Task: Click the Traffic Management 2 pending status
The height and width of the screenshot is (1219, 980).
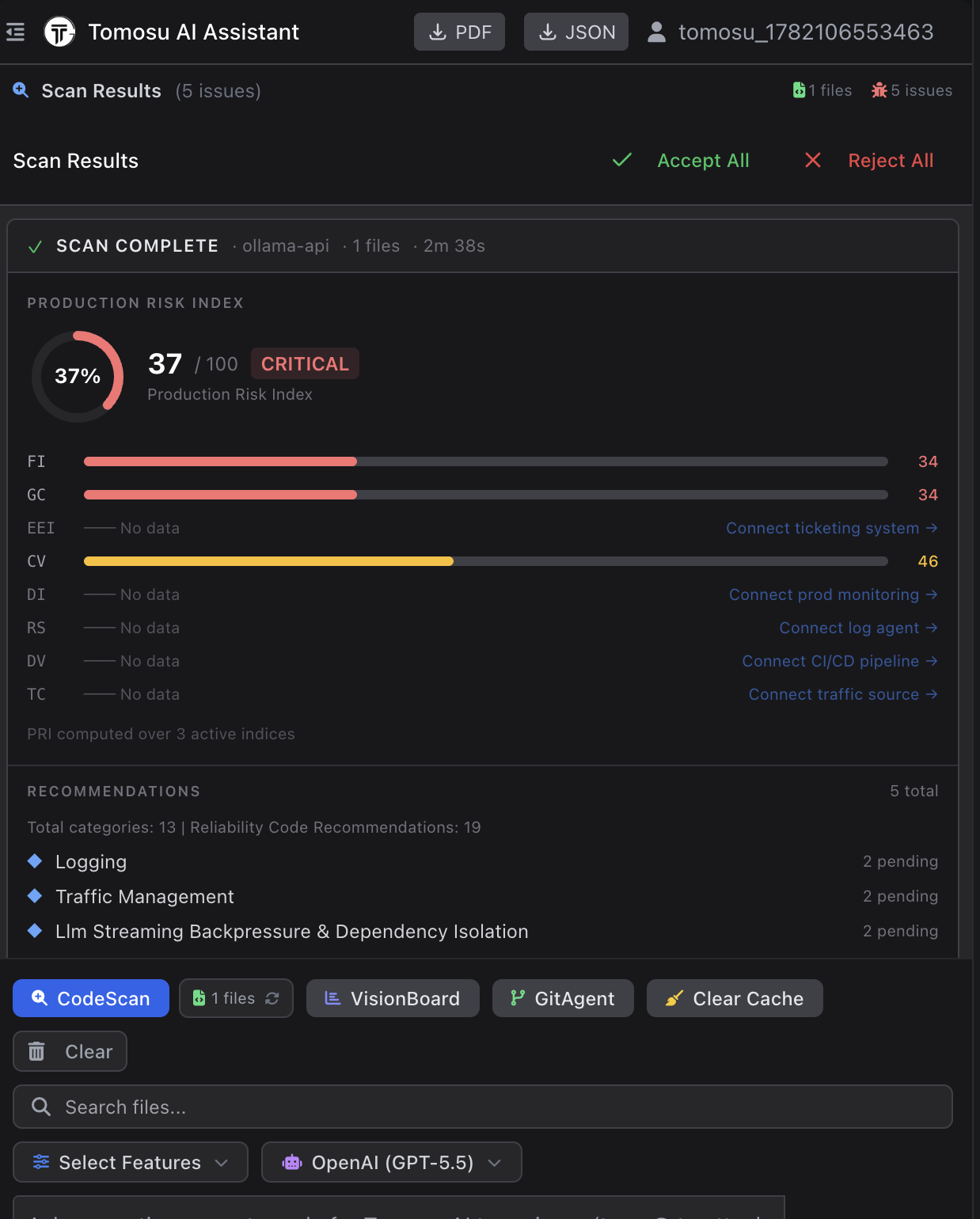Action: click(x=900, y=896)
